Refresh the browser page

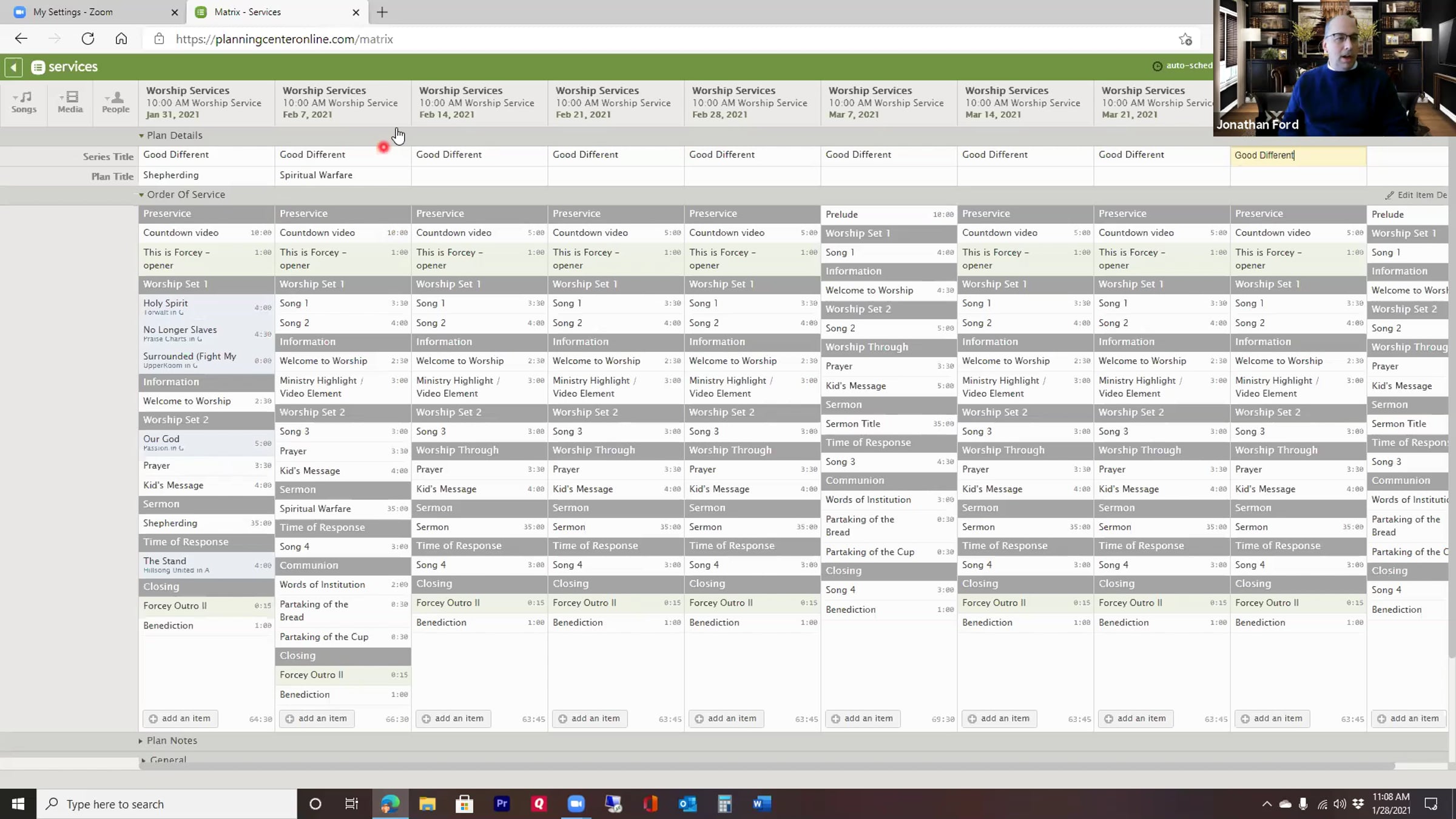tap(88, 39)
